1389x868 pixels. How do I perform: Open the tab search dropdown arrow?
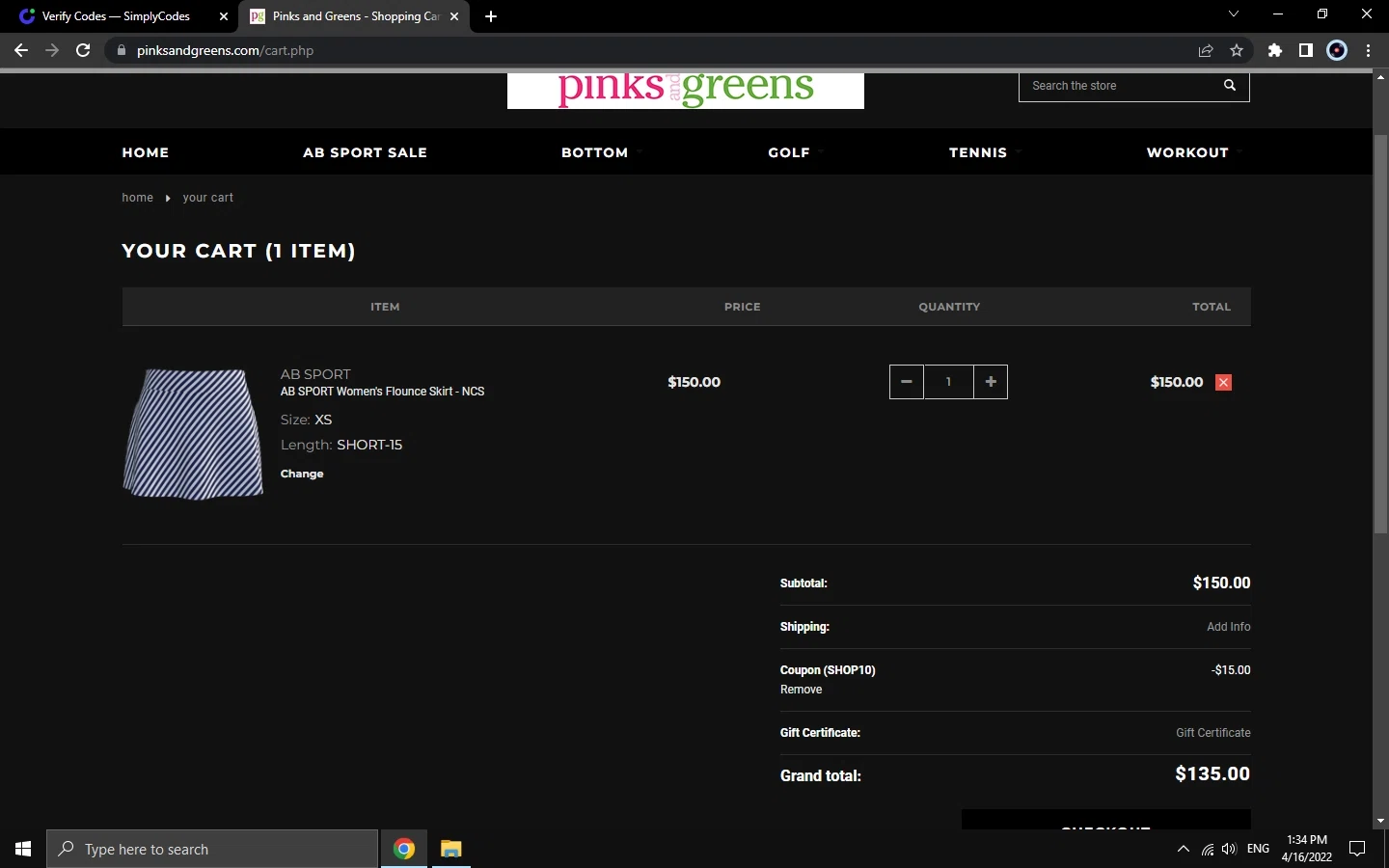[1233, 14]
